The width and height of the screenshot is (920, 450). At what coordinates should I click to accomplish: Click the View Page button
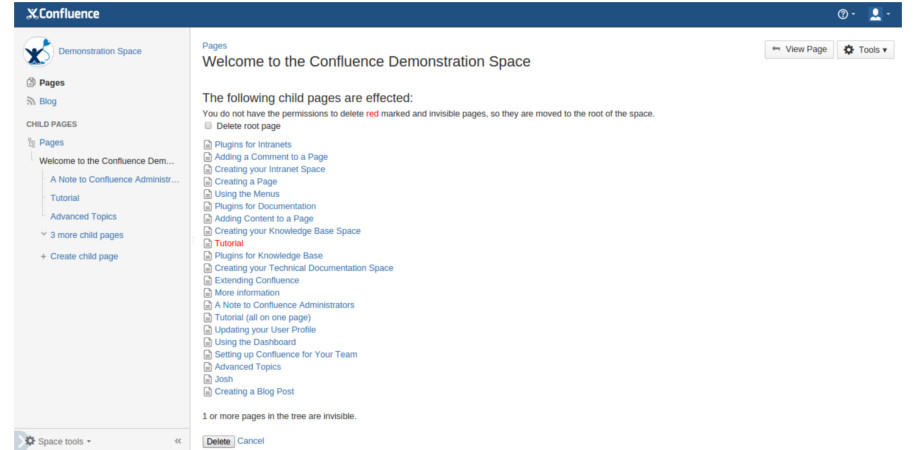799,49
